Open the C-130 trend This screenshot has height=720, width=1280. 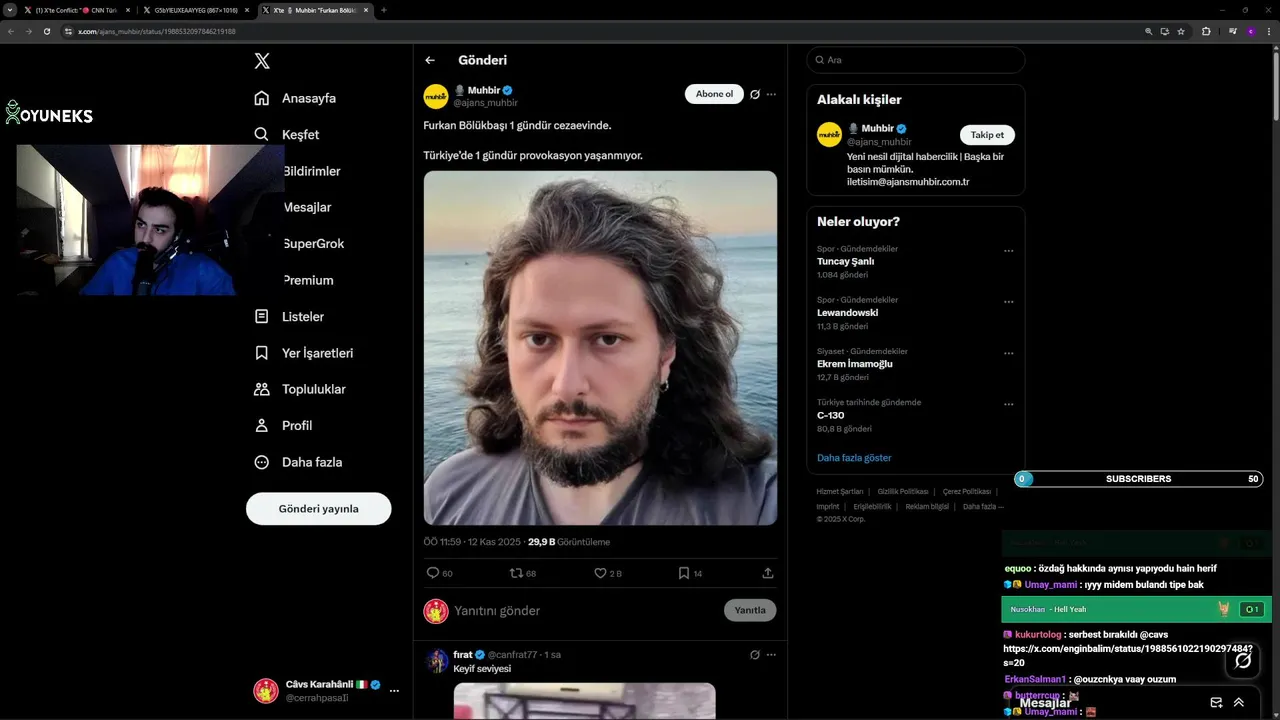click(x=830, y=415)
